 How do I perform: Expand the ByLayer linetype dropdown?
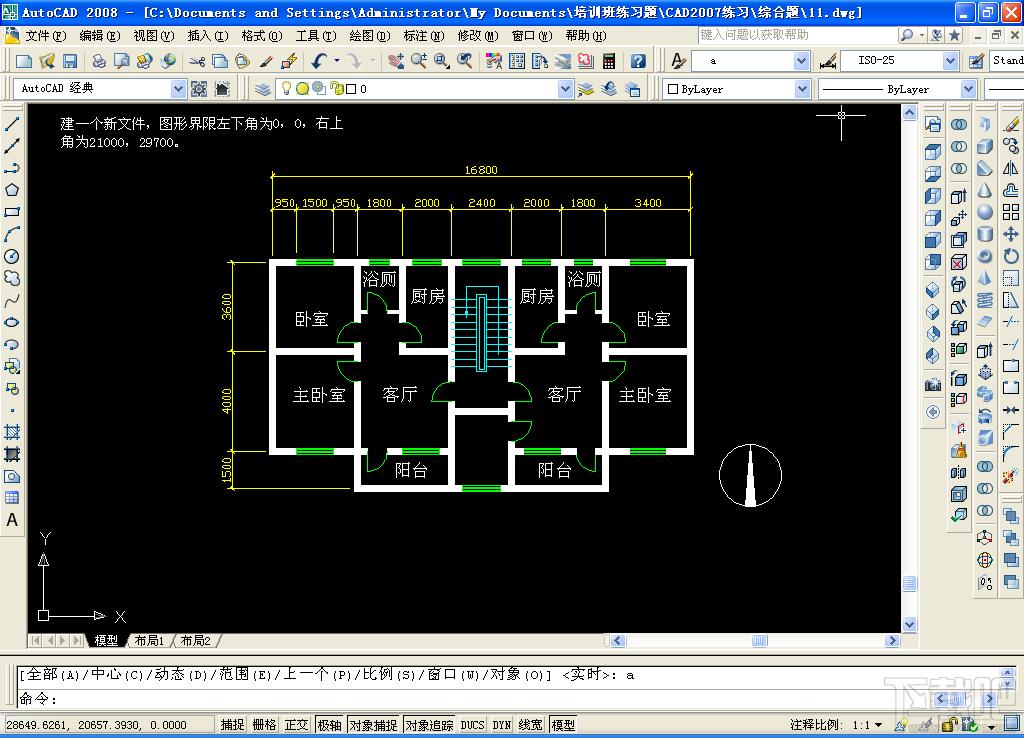point(968,89)
